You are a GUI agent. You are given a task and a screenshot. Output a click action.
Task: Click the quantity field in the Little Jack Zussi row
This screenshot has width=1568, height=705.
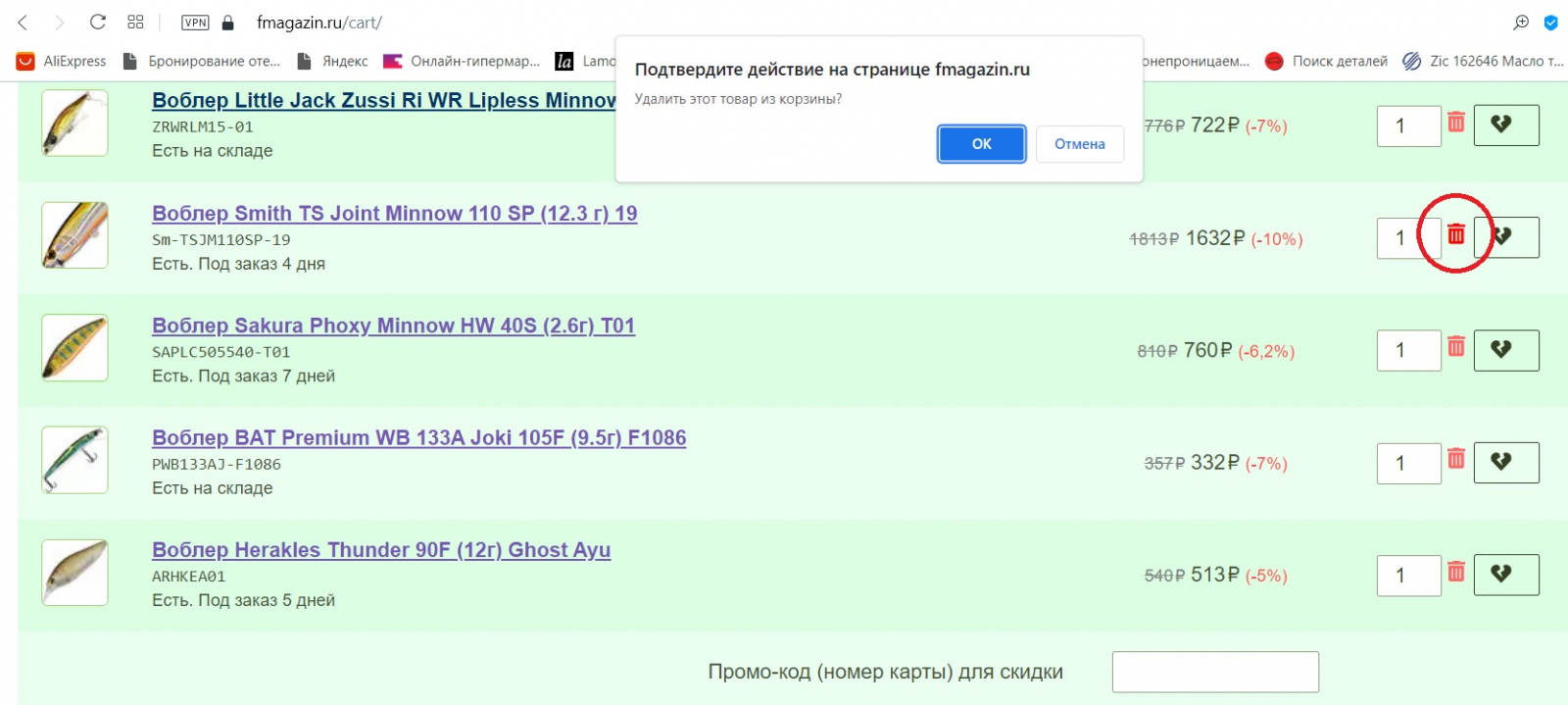[1408, 126]
